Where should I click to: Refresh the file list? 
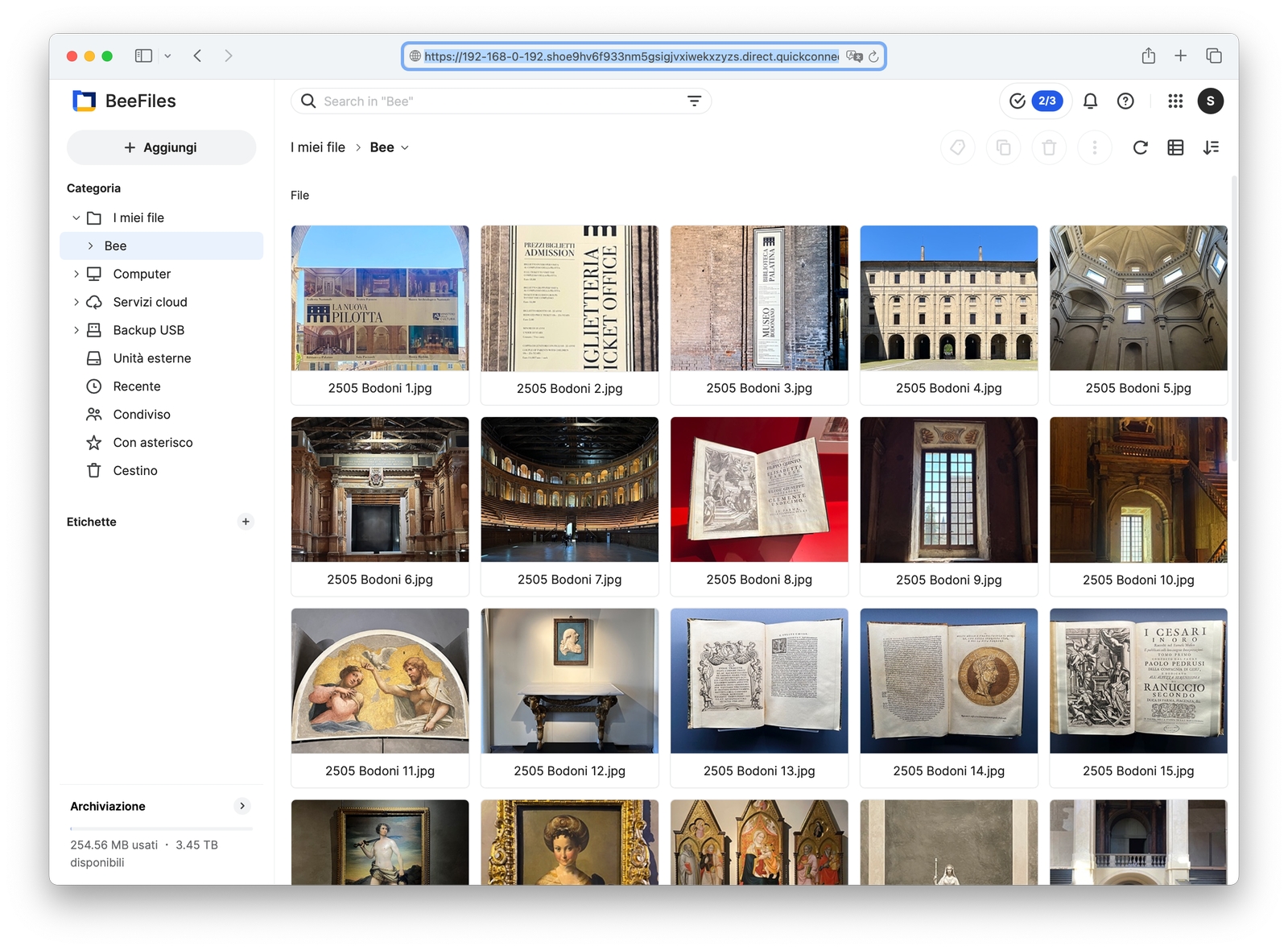coord(1140,147)
